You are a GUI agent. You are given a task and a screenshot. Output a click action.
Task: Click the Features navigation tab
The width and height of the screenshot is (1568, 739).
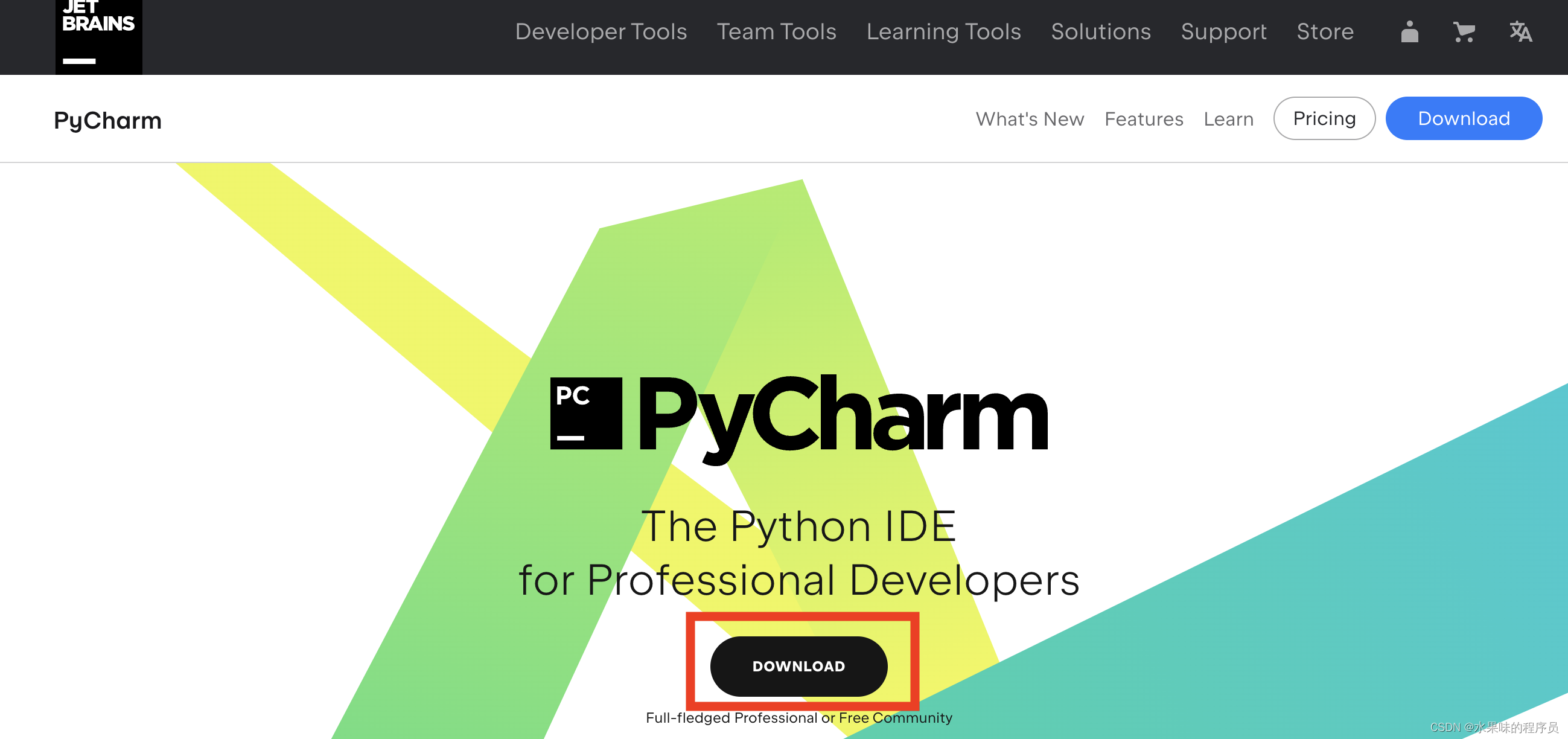1144,118
